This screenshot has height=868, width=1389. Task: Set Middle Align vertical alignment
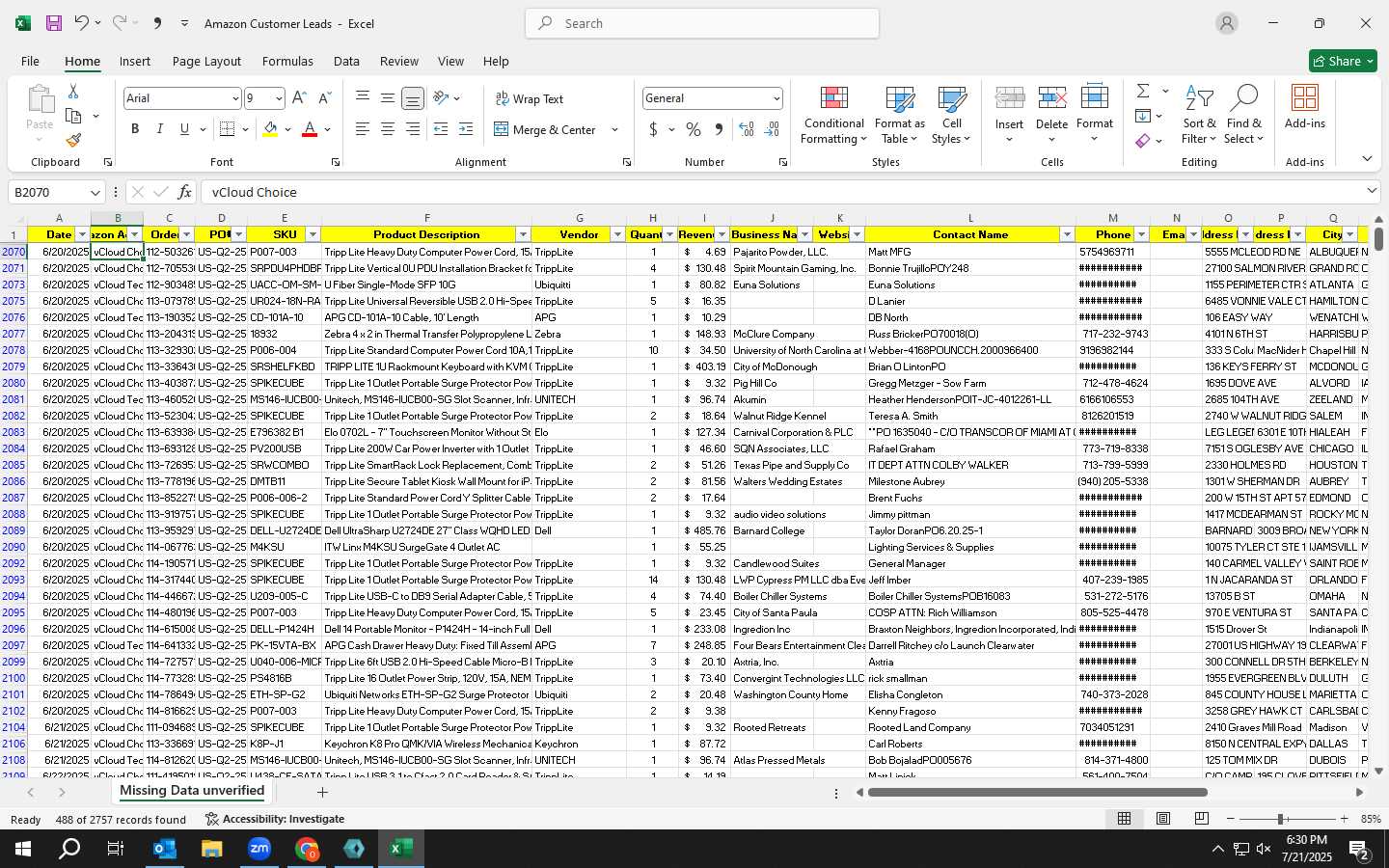(388, 97)
